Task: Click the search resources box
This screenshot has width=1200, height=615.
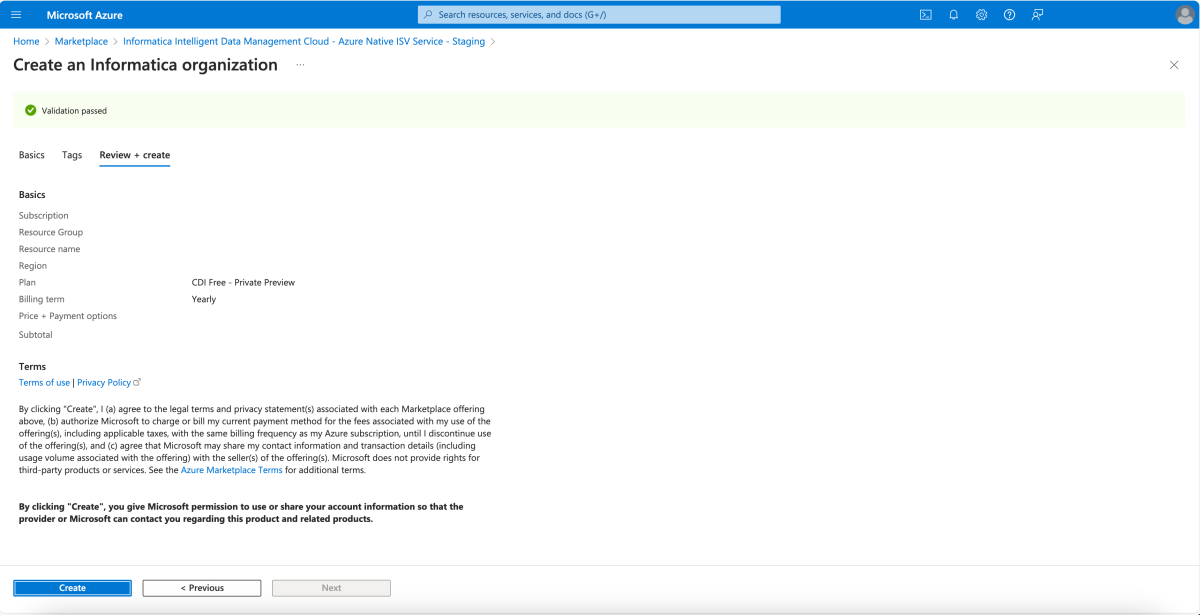Action: [599, 15]
